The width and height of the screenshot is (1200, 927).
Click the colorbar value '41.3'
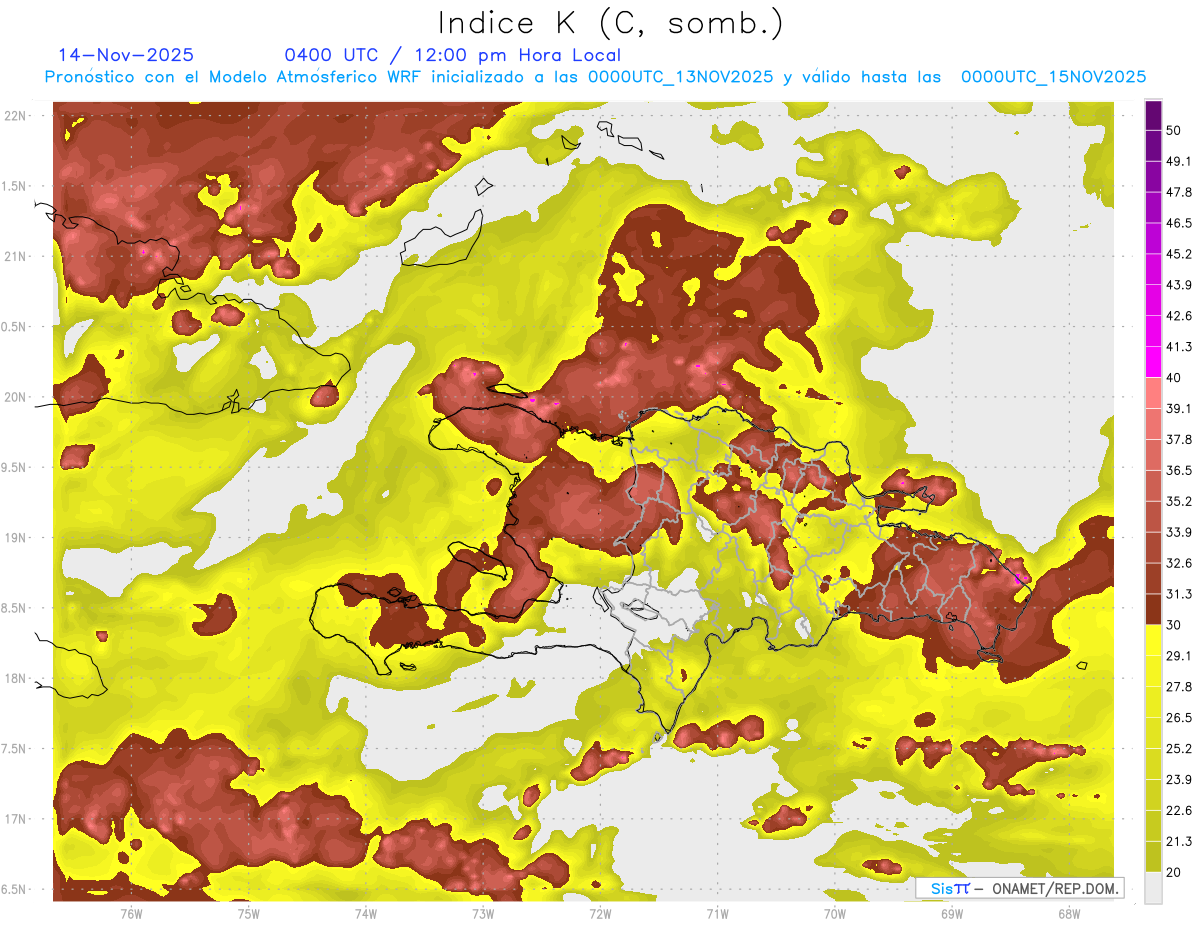click(x=1179, y=347)
